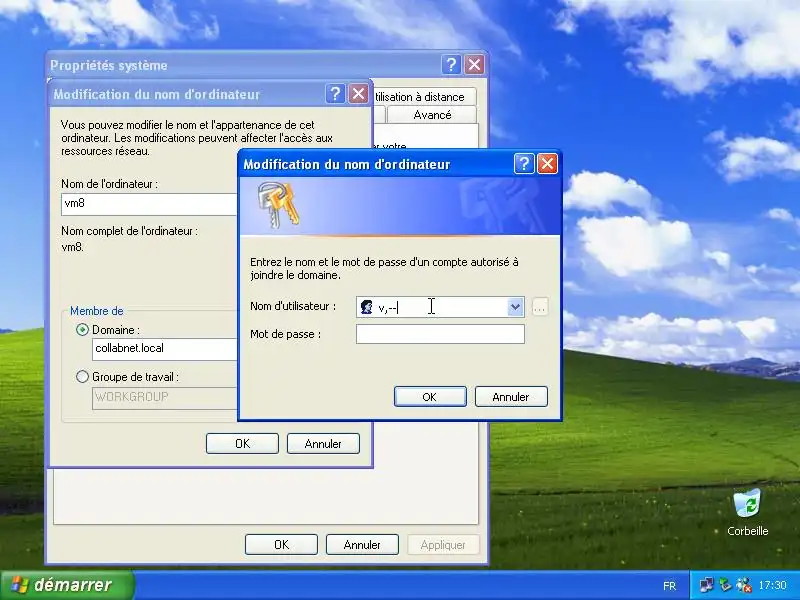Open the démarrer Start menu
800x600 pixels.
pyautogui.click(x=67, y=585)
